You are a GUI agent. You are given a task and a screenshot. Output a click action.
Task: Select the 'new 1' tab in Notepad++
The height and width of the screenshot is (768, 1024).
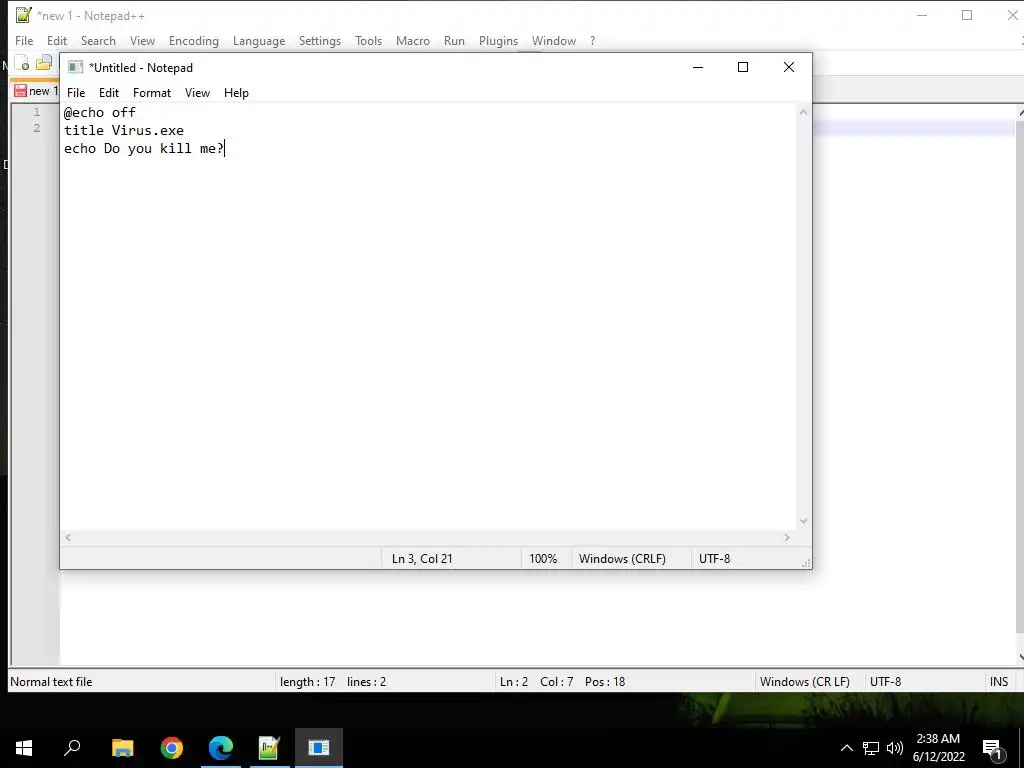36,91
